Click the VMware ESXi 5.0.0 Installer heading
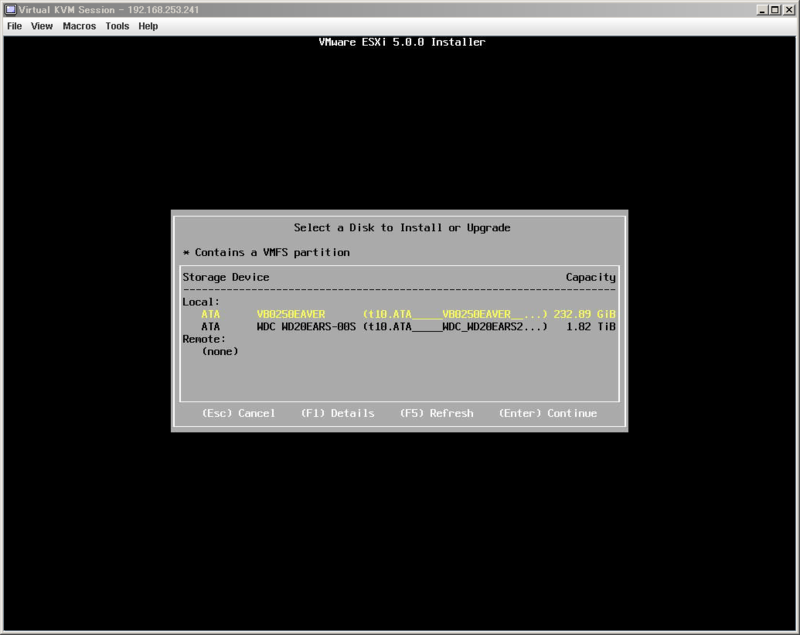The height and width of the screenshot is (635, 800). pyautogui.click(x=402, y=42)
